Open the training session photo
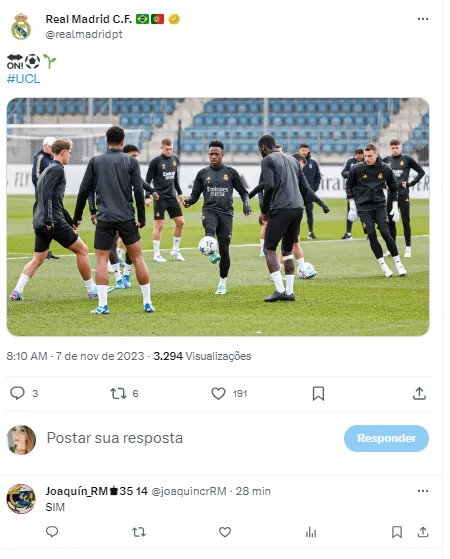Screen dimensions: 450x559 pos(218,217)
